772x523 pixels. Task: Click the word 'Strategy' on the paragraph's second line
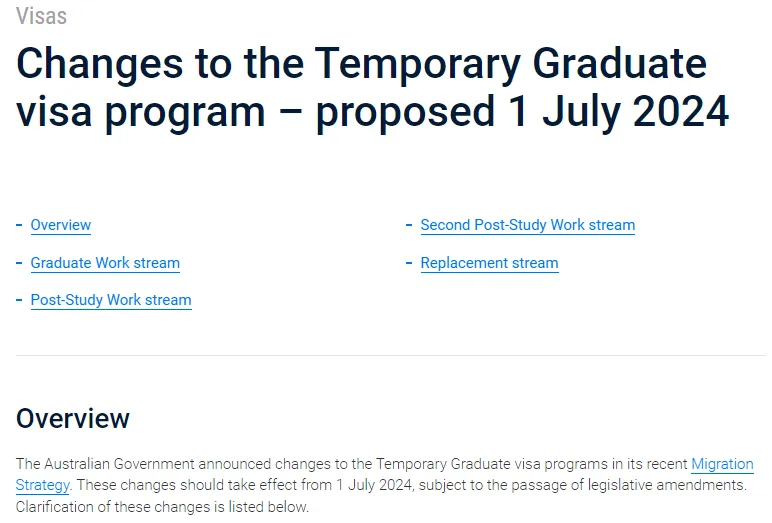(42, 486)
